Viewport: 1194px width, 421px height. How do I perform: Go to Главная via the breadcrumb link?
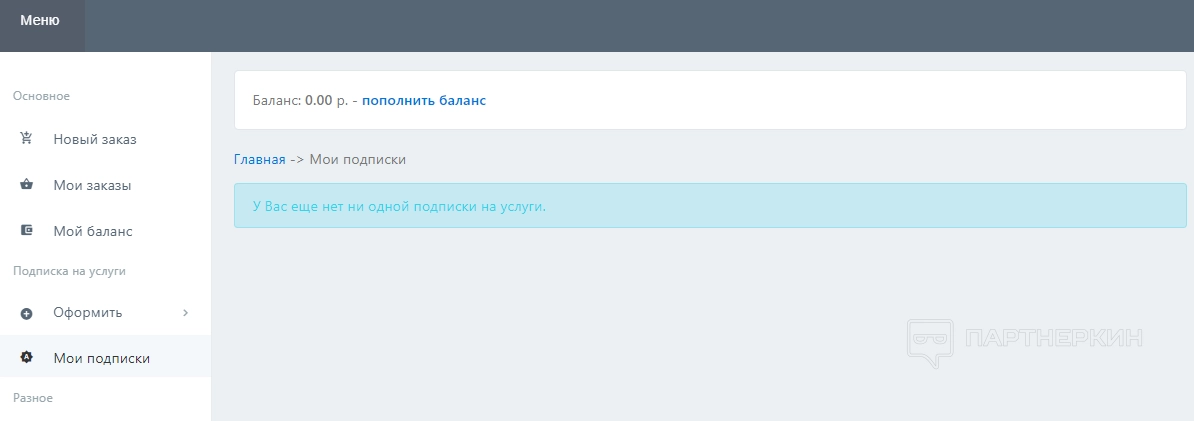[259, 159]
